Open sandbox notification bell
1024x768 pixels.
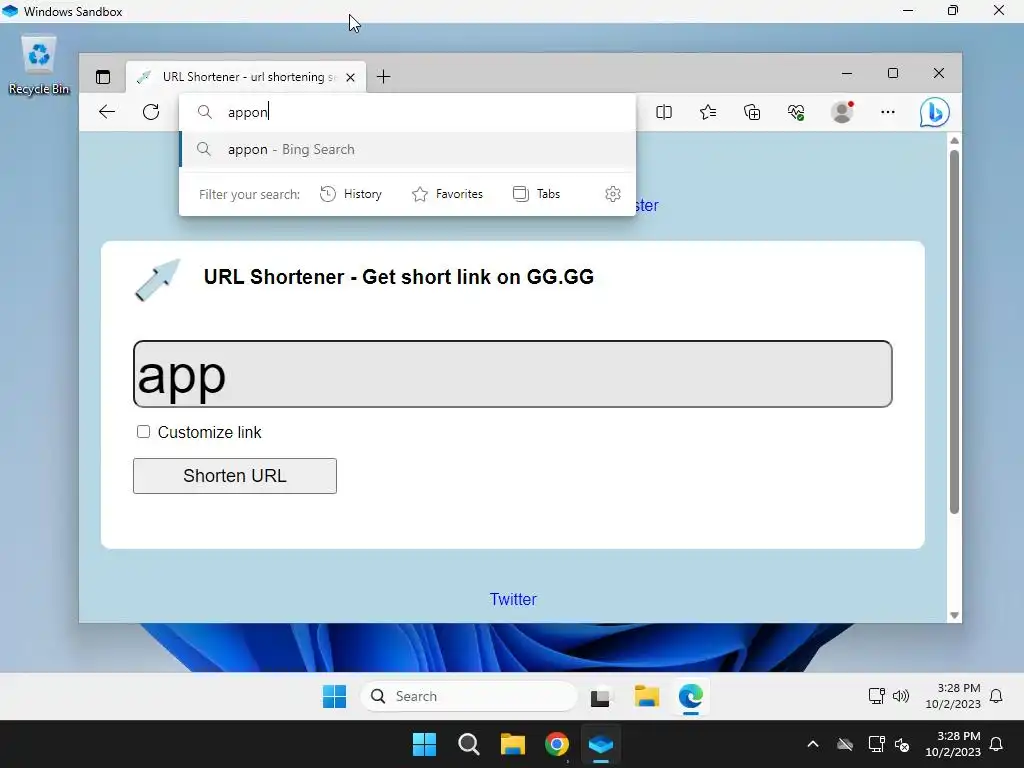point(996,696)
